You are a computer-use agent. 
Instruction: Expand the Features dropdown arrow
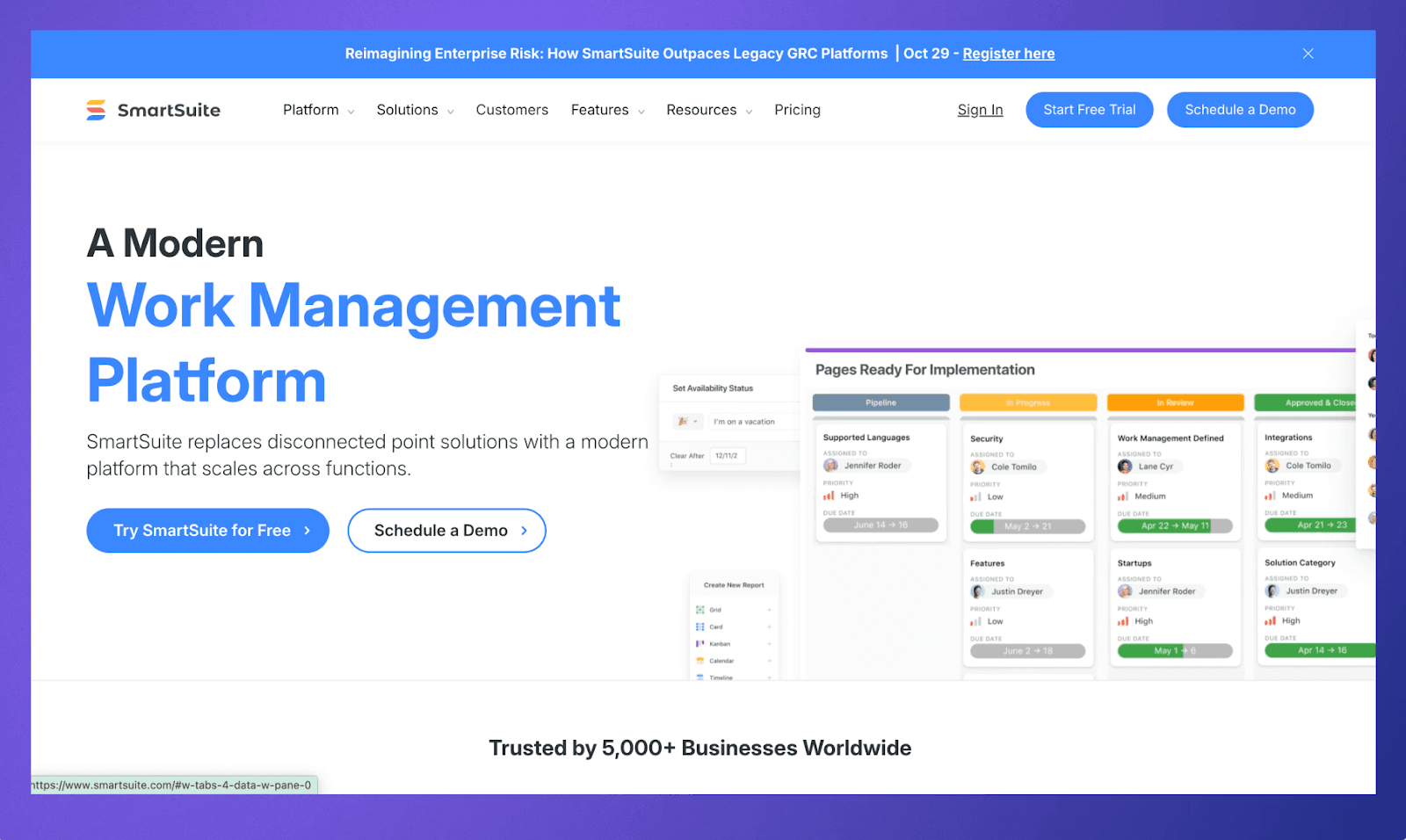641,112
